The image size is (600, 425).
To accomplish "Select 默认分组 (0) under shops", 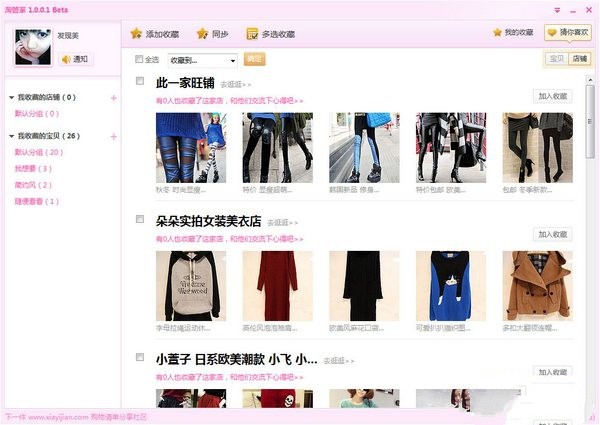I will point(37,114).
